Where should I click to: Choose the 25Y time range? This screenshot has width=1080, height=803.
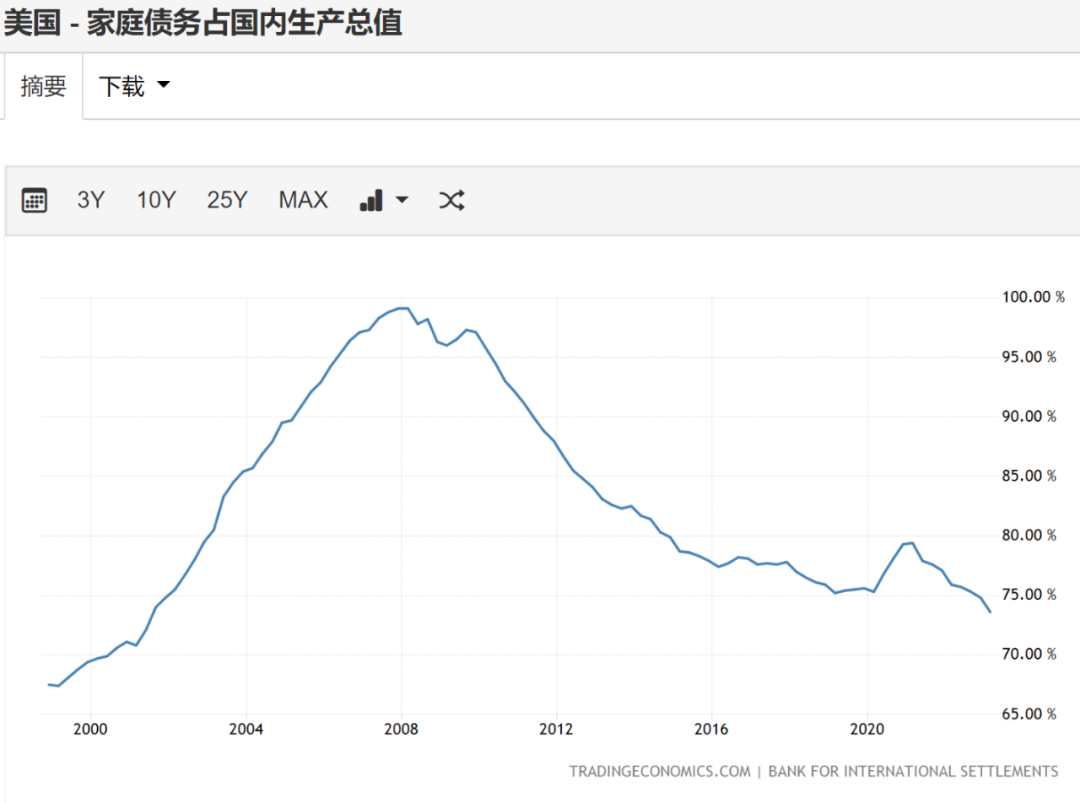click(227, 200)
